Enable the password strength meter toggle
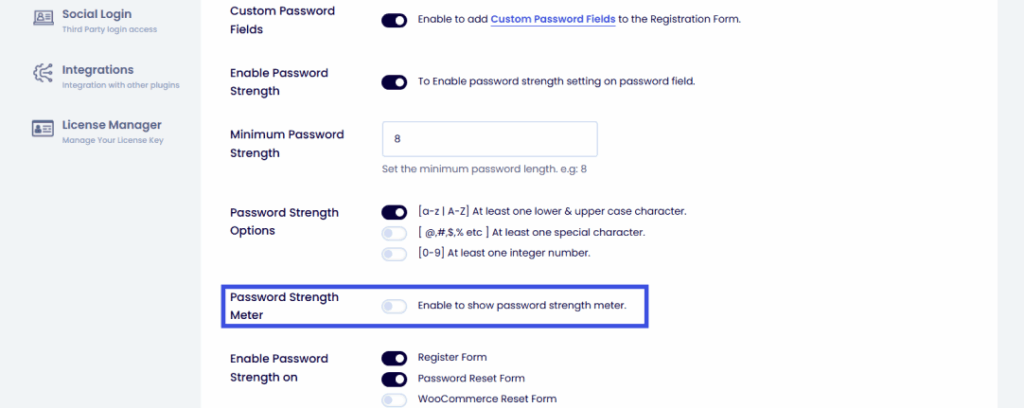The height and width of the screenshot is (408, 1024). pos(394,306)
